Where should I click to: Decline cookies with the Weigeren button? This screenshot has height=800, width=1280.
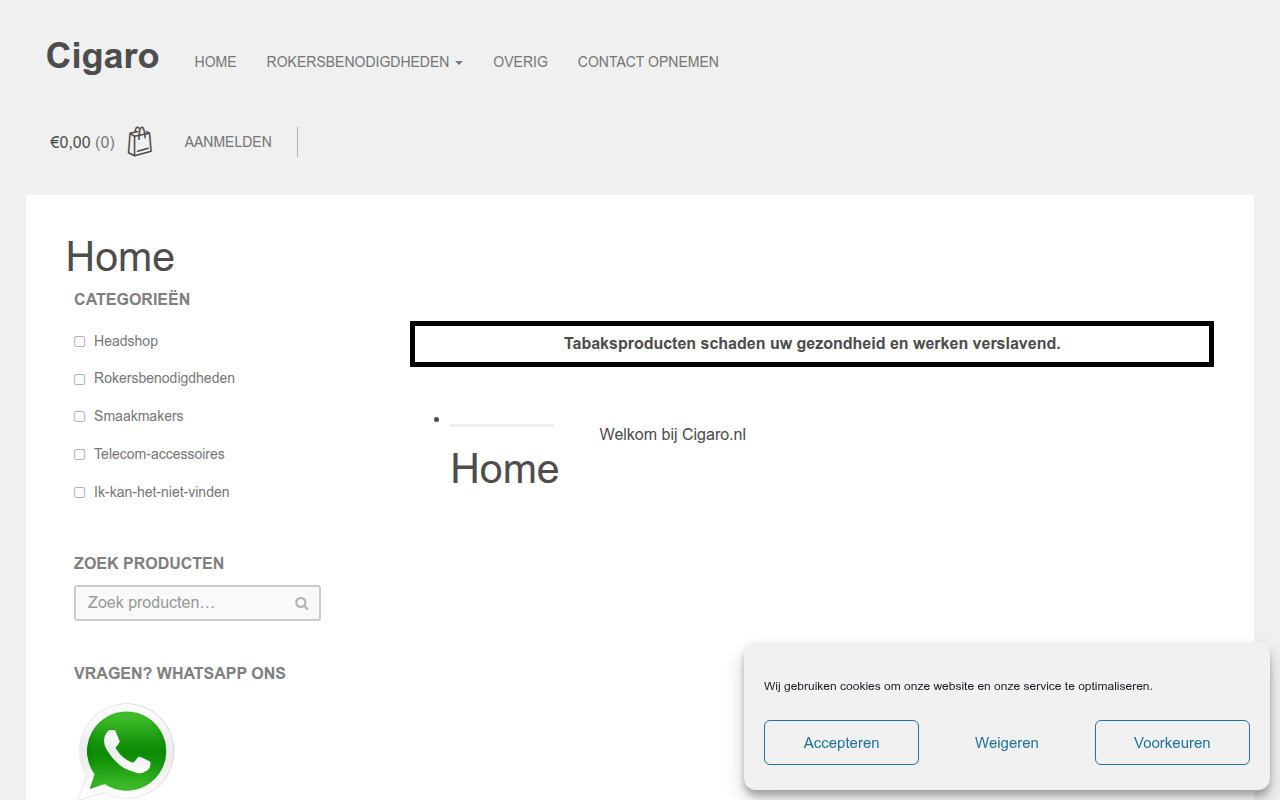point(1007,743)
